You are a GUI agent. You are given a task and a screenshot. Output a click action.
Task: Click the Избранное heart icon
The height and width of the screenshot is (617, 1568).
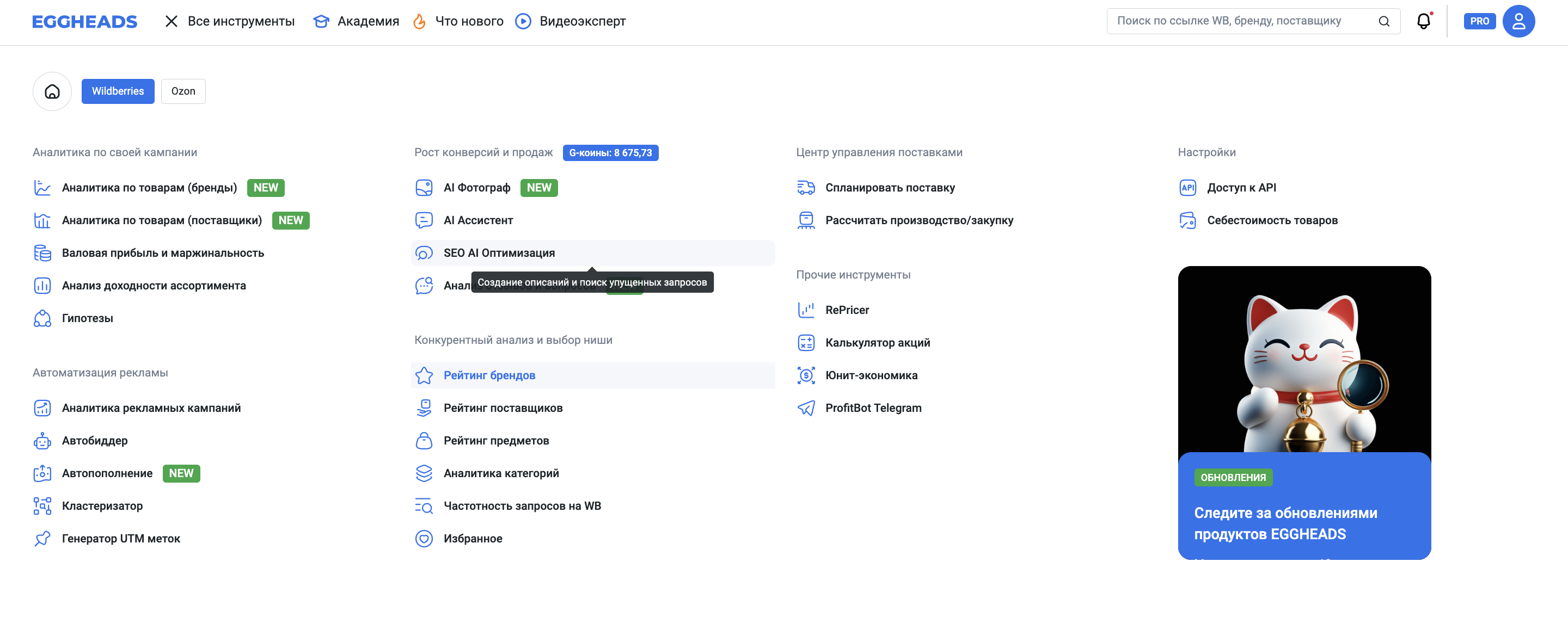(x=424, y=539)
